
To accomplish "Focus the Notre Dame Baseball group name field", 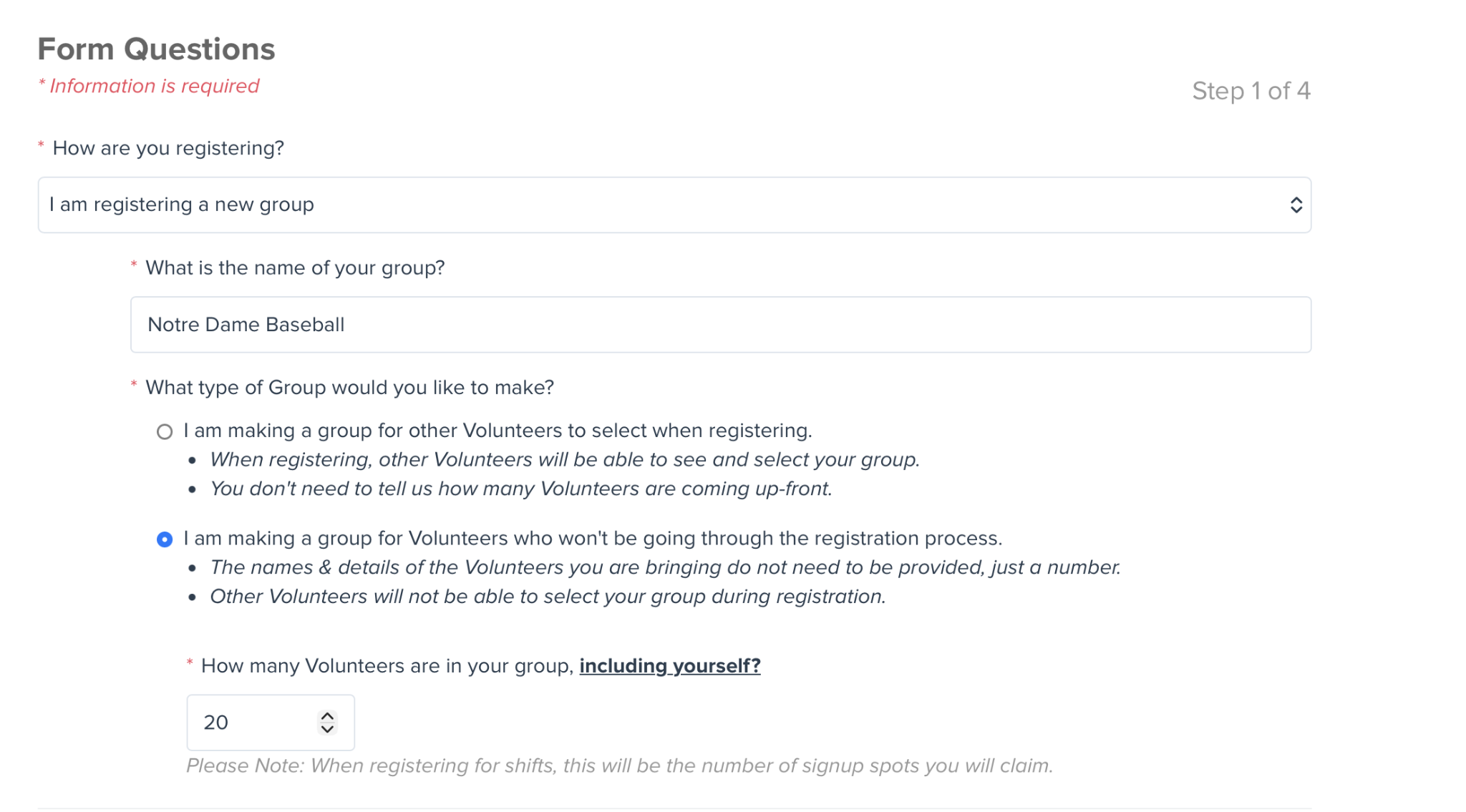I will [x=721, y=325].
